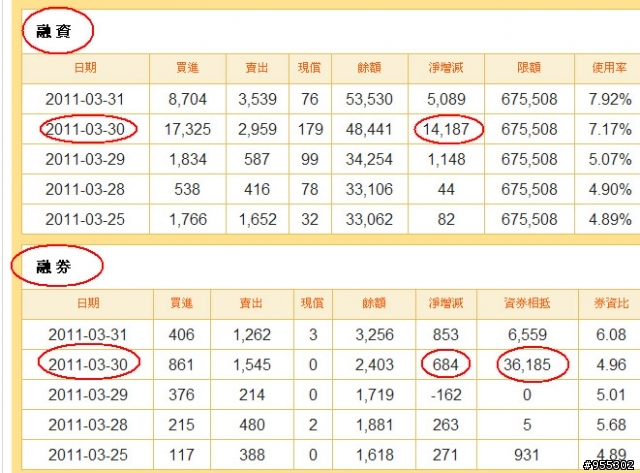Click the 融券 淨增減 value 271
The image size is (640, 473).
(446, 455)
